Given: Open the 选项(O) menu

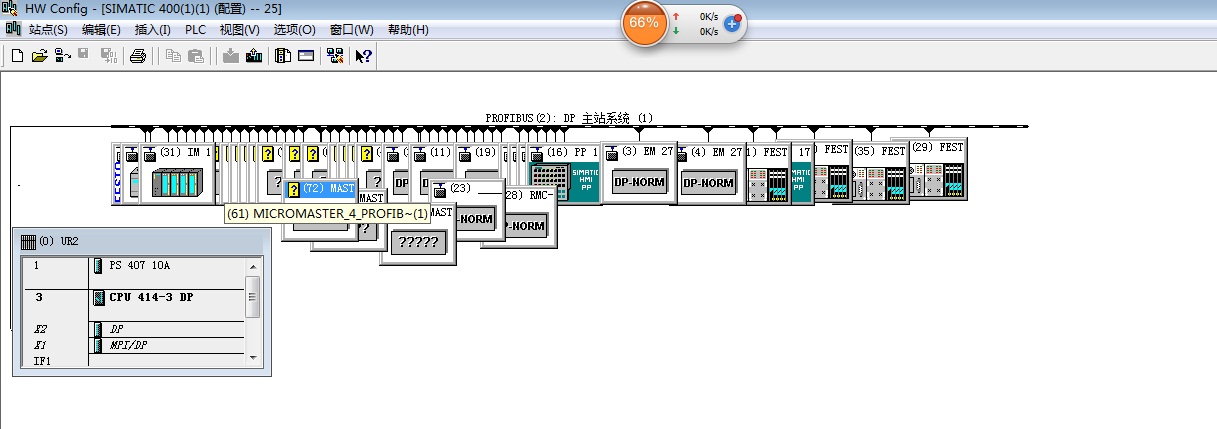Looking at the screenshot, I should [294, 30].
